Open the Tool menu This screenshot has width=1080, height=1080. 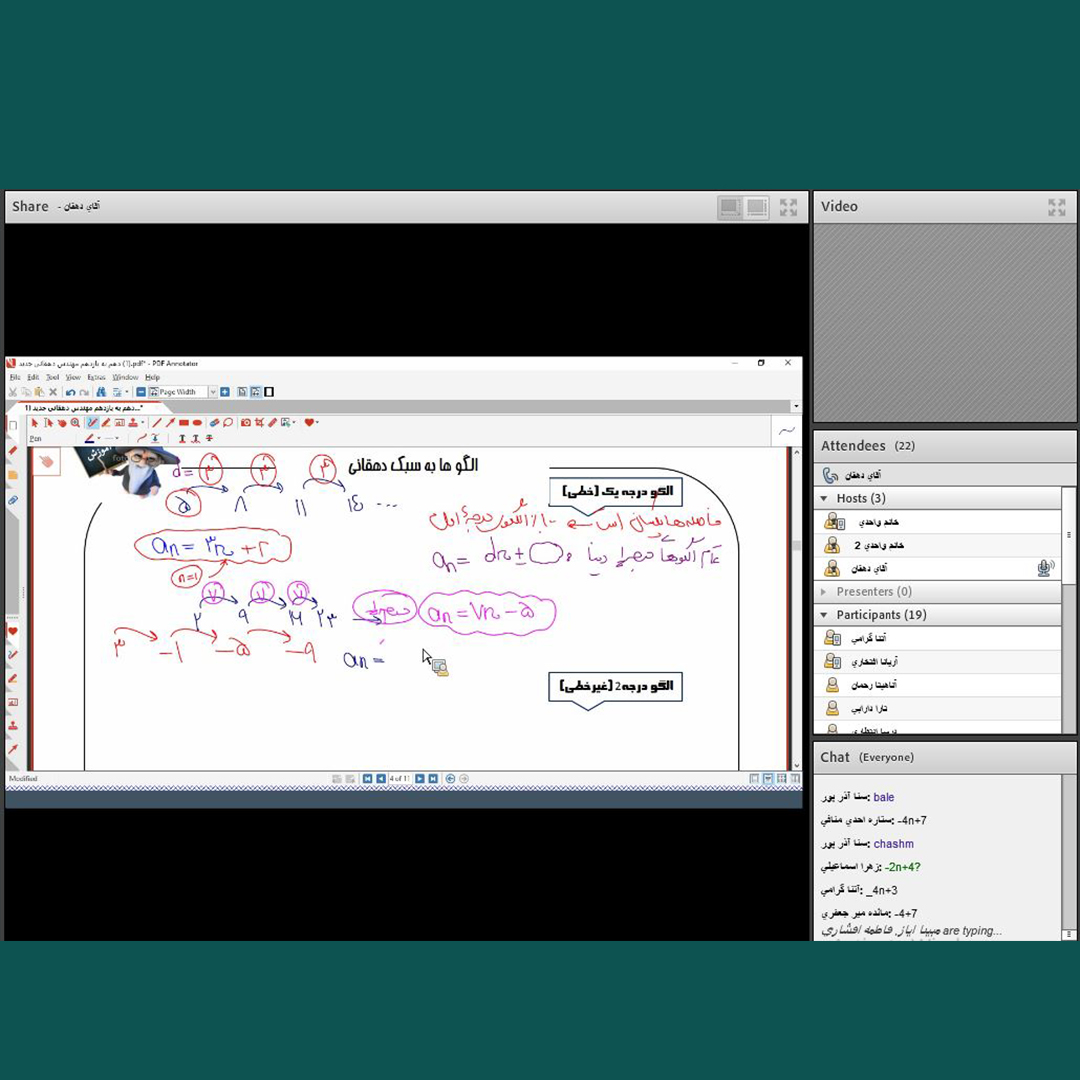pos(52,377)
